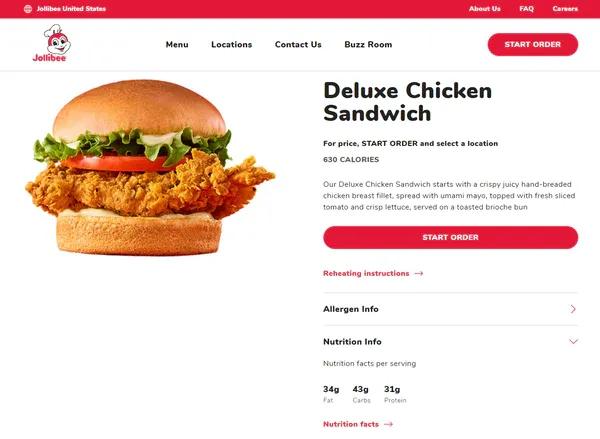Visit the Buzz Room
The width and height of the screenshot is (600, 439).
tap(368, 44)
